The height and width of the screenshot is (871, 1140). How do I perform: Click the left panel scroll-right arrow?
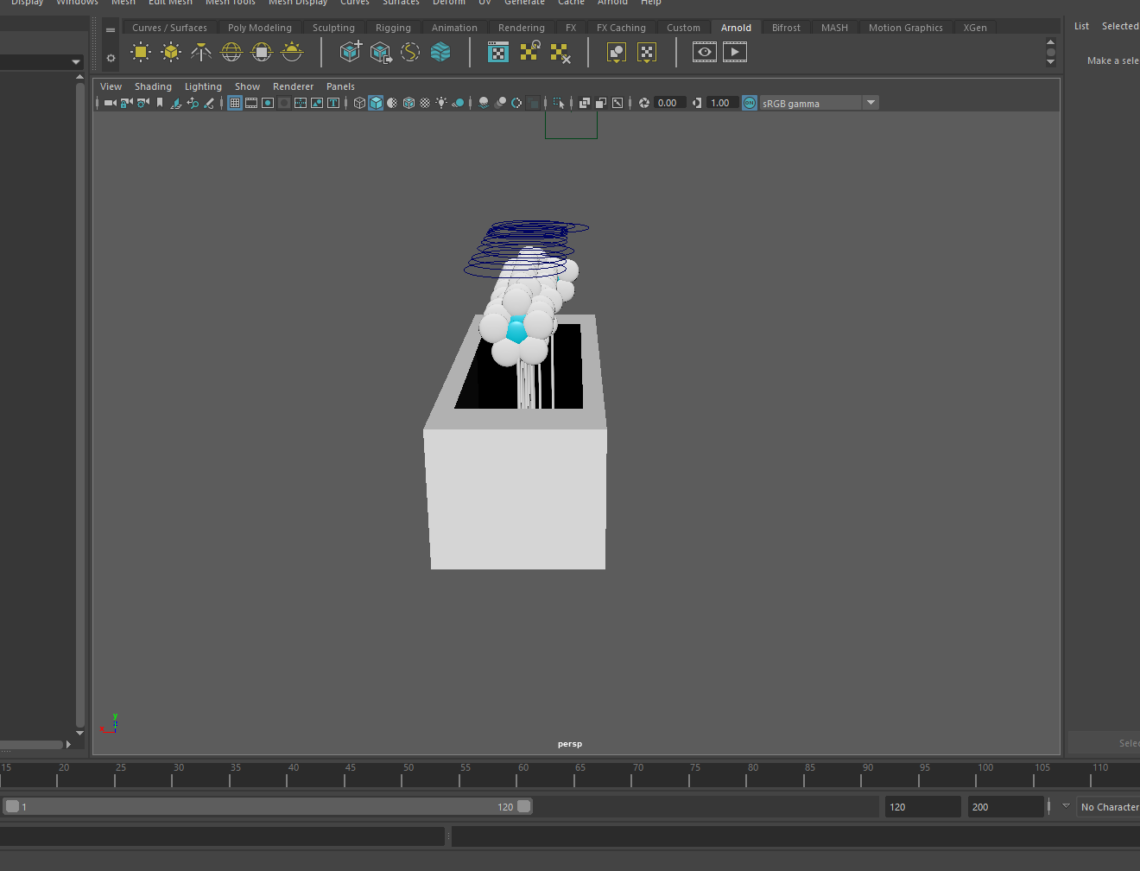(x=68, y=744)
